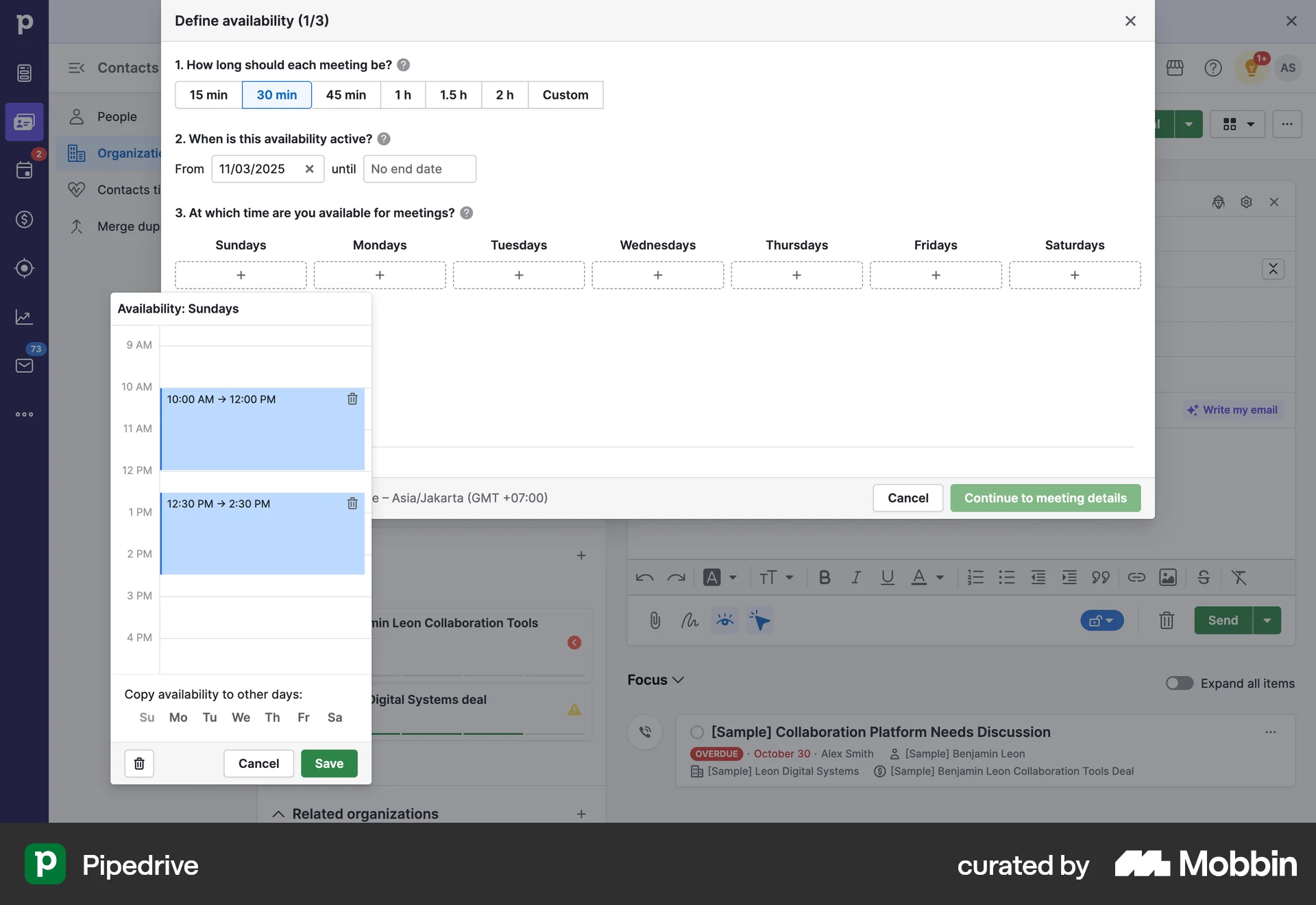Insert an image into the email body
This screenshot has width=1316, height=905.
pyautogui.click(x=1169, y=577)
